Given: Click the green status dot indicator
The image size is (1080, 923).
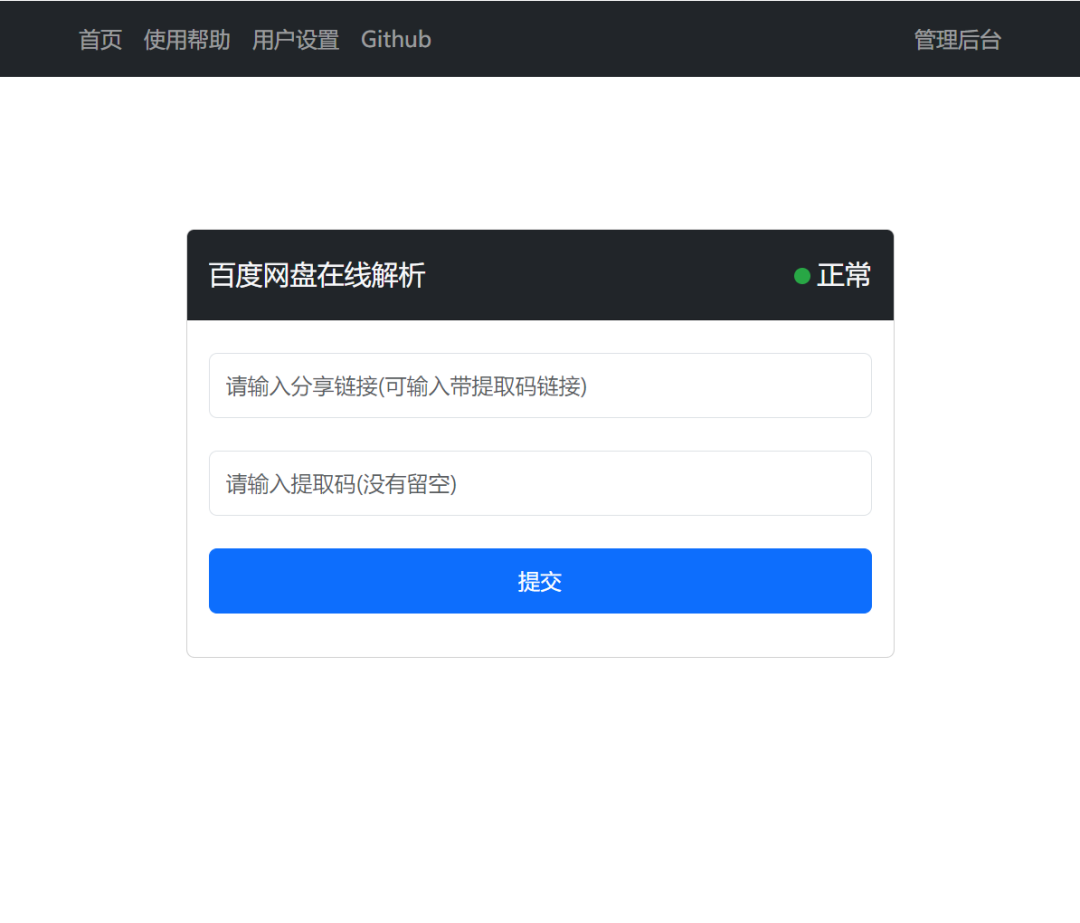Looking at the screenshot, I should (x=802, y=276).
